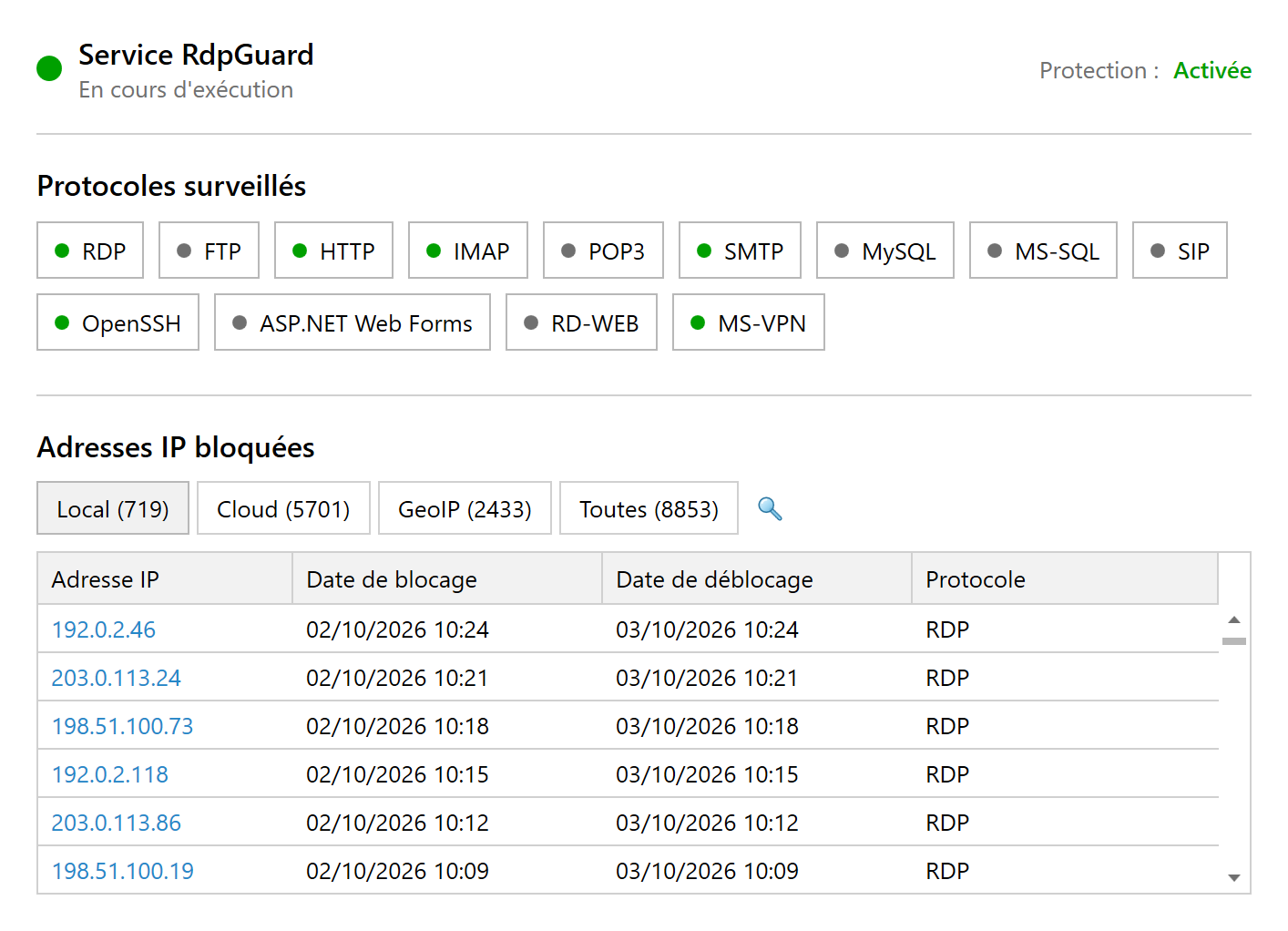Click the scrollbar down arrow

[x=1234, y=878]
